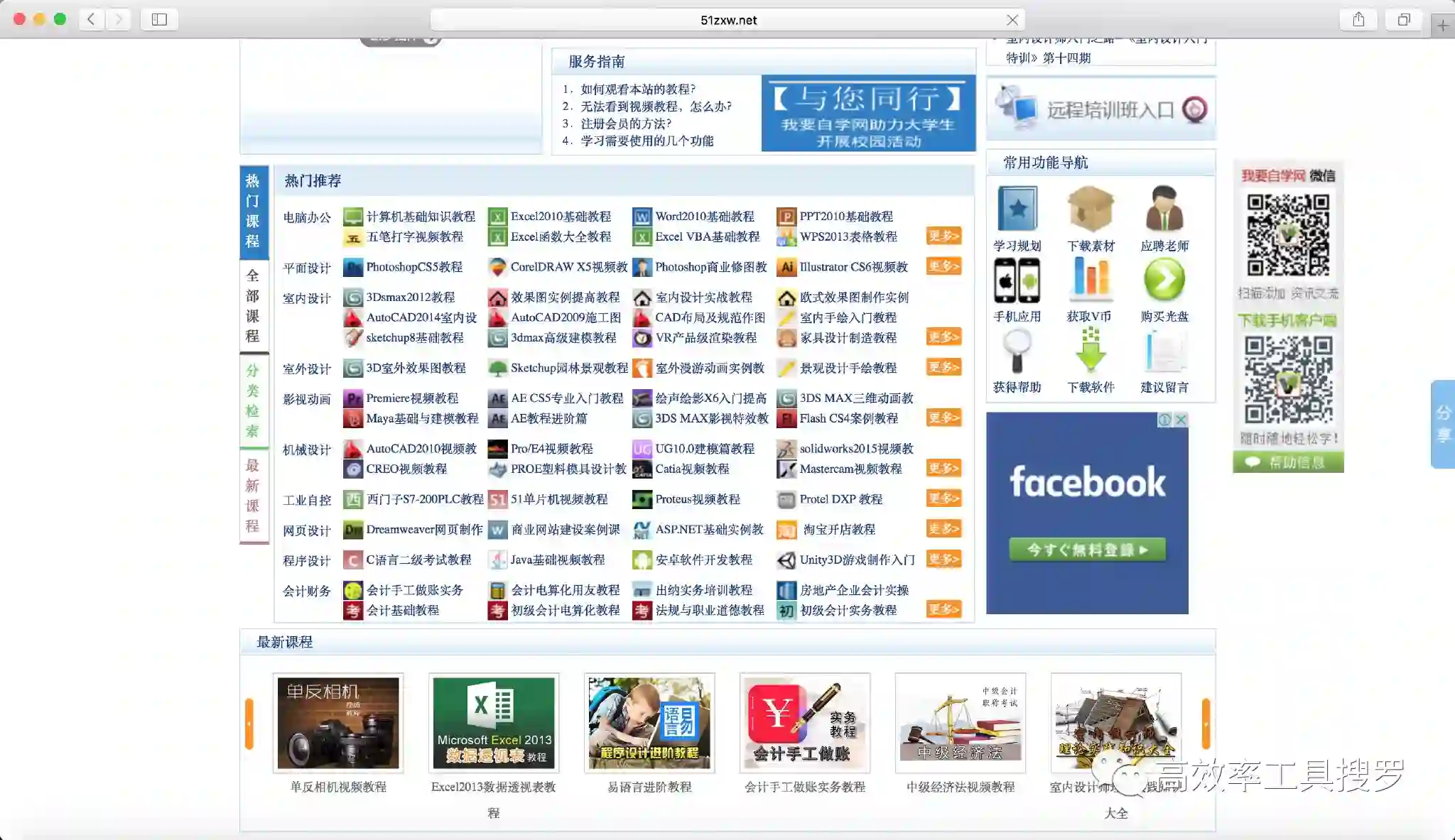Click the Safari sidebar toggle button
This screenshot has height=840, width=1455.
click(x=159, y=19)
